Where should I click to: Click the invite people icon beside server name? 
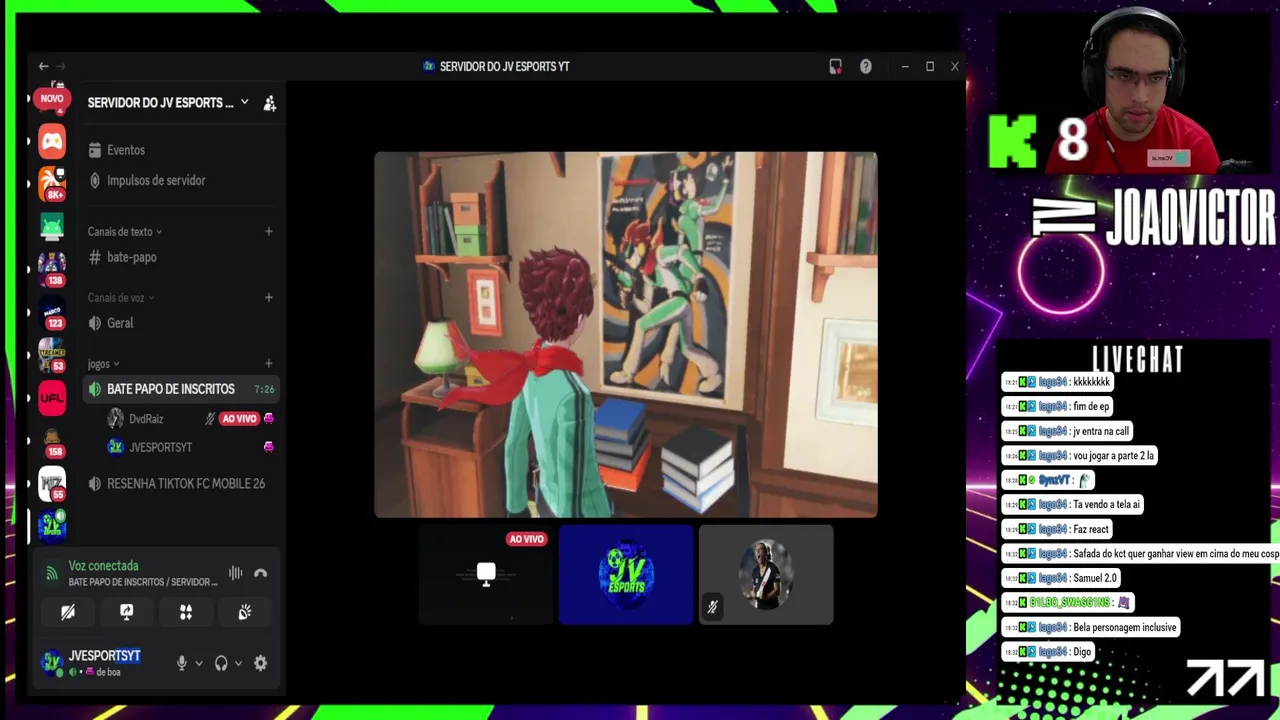click(x=269, y=103)
